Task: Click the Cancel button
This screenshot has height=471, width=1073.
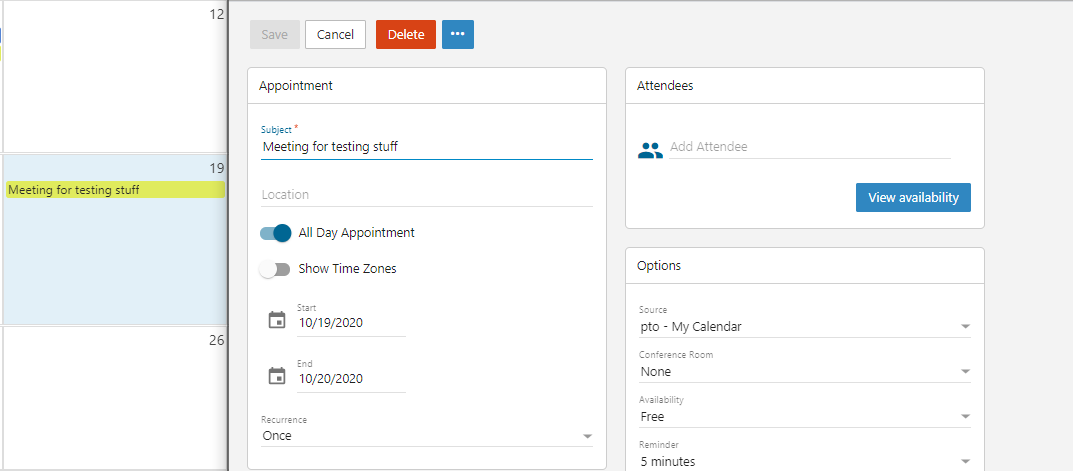Action: point(335,34)
